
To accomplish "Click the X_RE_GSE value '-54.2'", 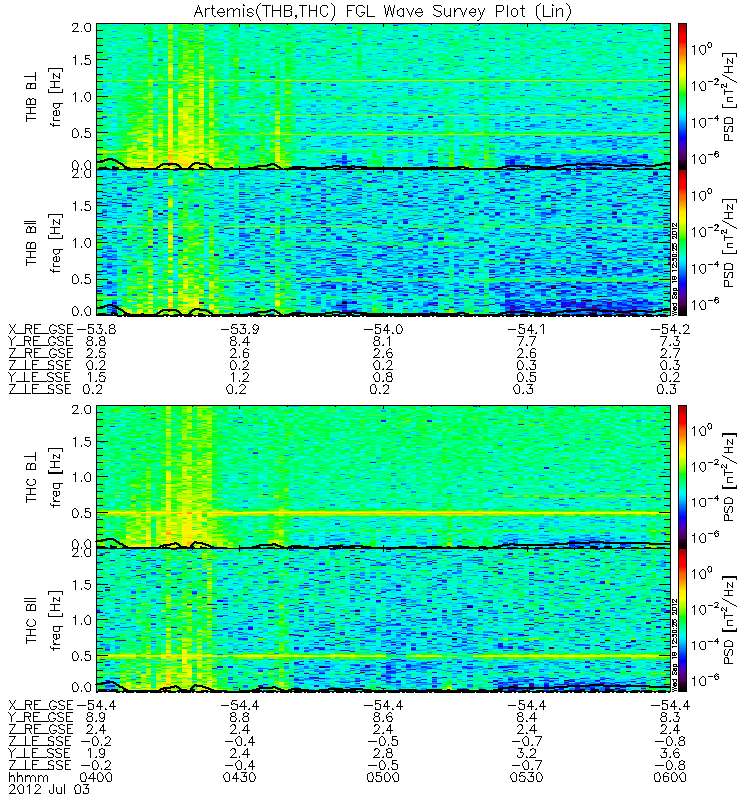I will (x=669, y=330).
